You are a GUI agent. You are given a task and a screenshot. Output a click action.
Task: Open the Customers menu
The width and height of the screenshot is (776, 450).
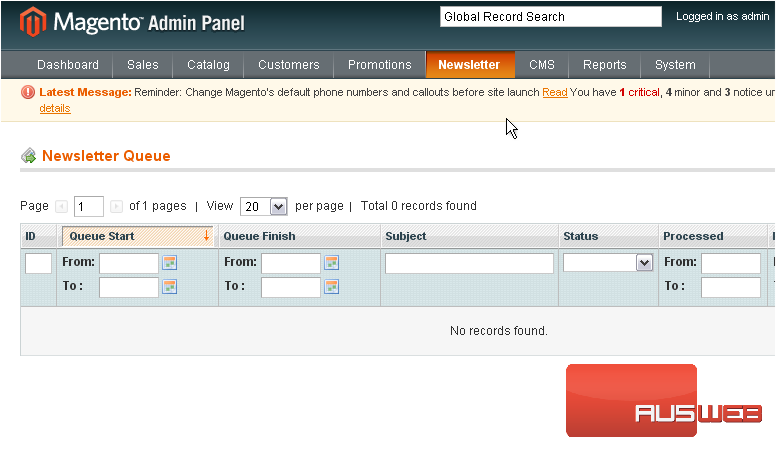pyautogui.click(x=289, y=65)
